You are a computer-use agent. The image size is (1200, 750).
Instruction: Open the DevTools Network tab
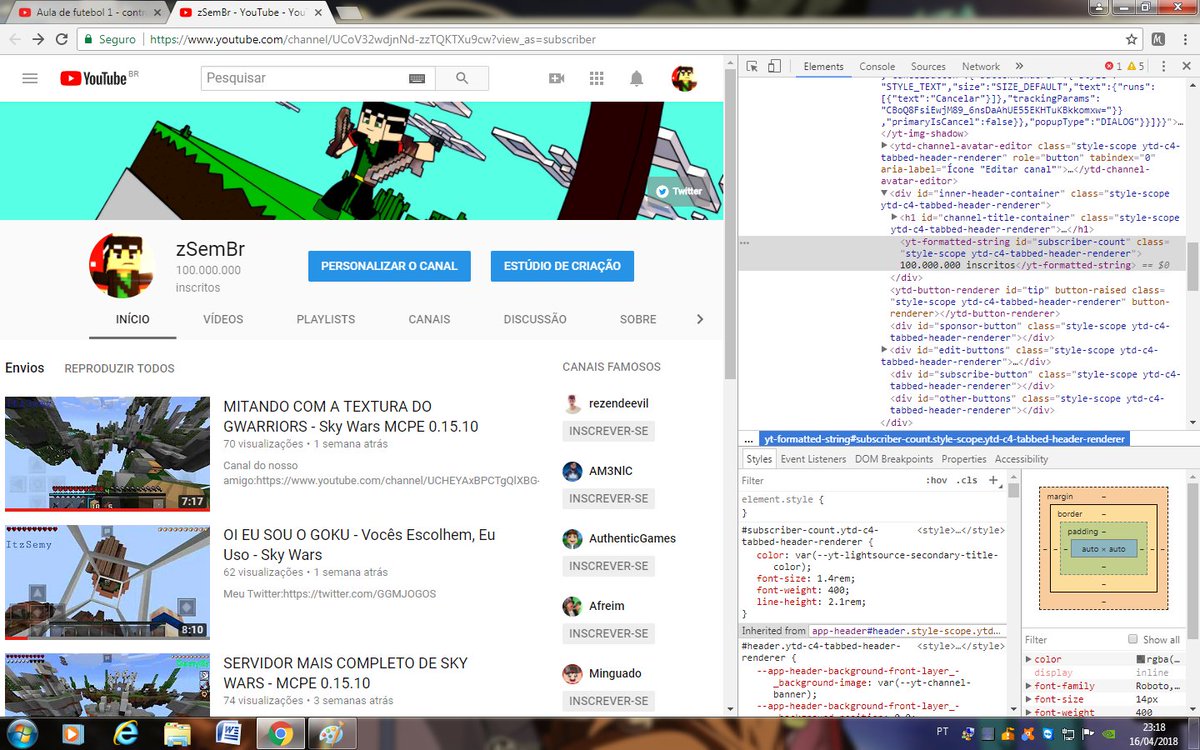981,66
